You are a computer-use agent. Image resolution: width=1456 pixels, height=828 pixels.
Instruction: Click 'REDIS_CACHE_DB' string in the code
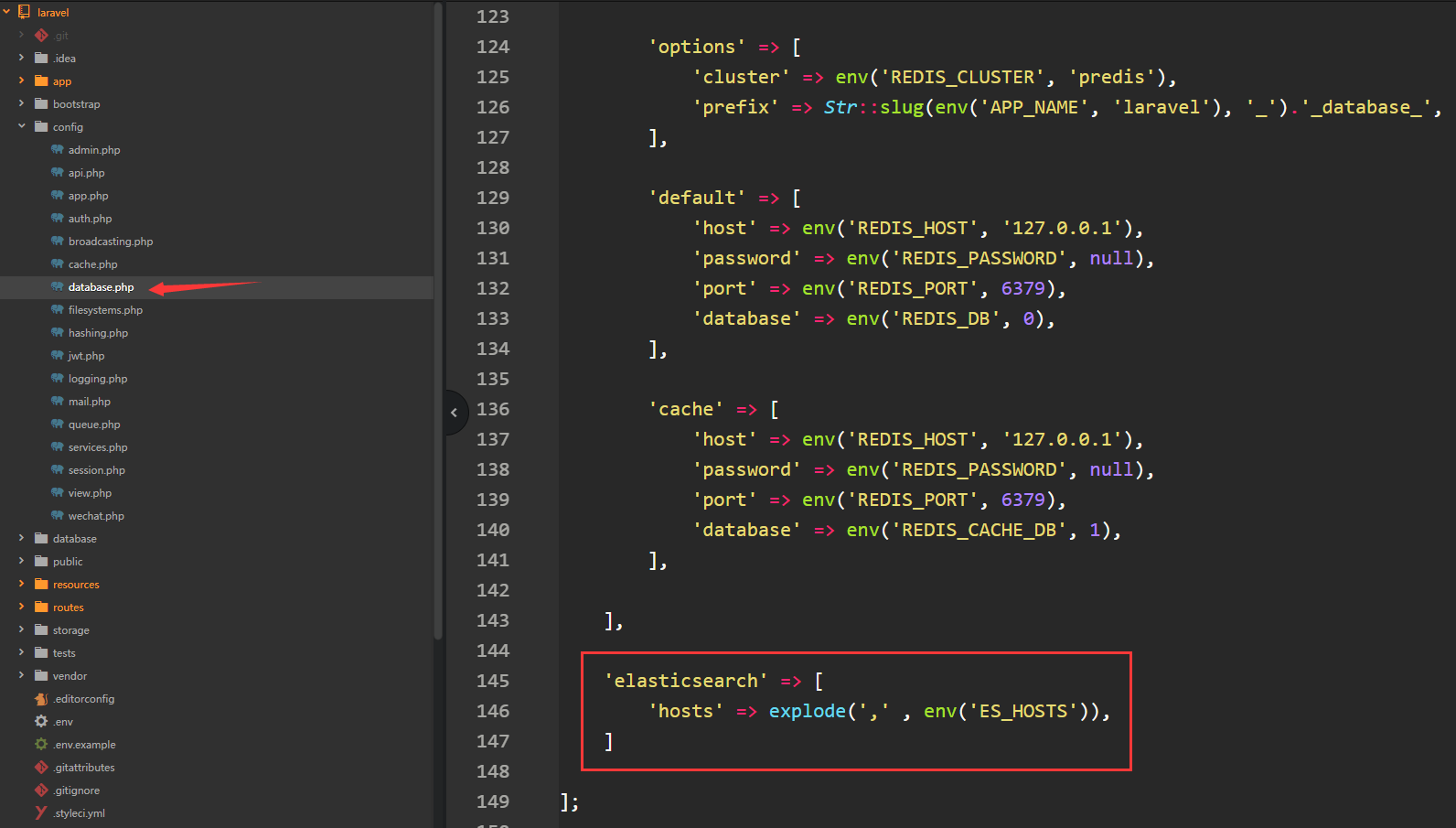pos(979,530)
